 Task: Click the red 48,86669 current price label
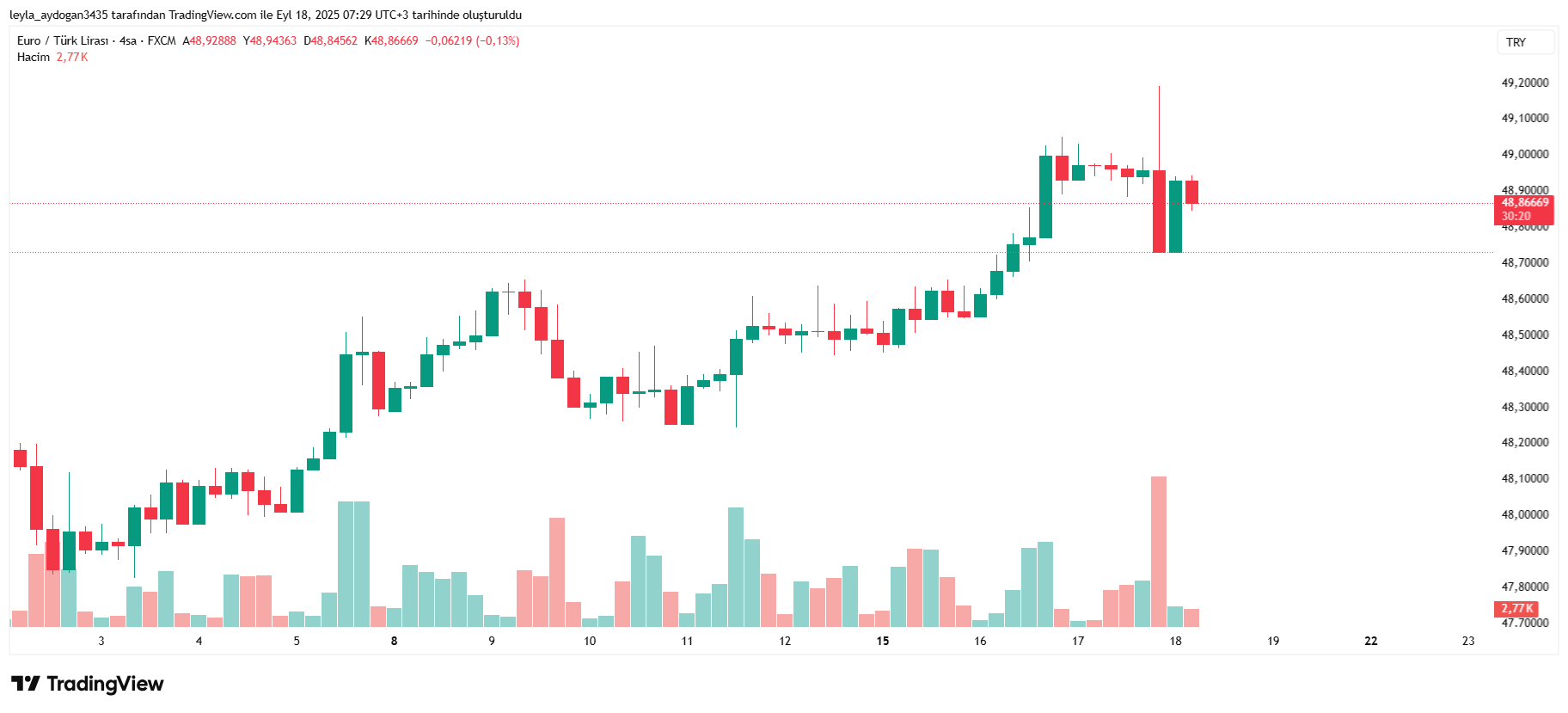(1524, 203)
